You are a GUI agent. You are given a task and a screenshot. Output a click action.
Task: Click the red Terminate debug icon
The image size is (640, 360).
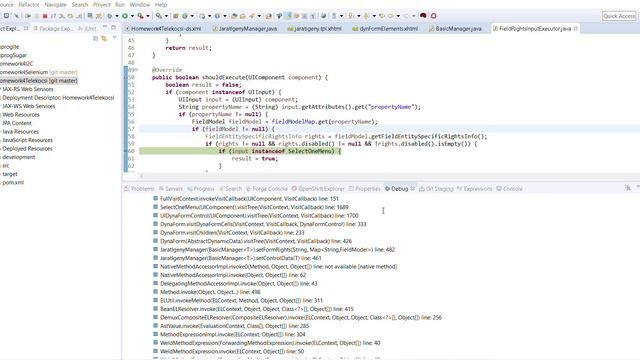[45, 16]
